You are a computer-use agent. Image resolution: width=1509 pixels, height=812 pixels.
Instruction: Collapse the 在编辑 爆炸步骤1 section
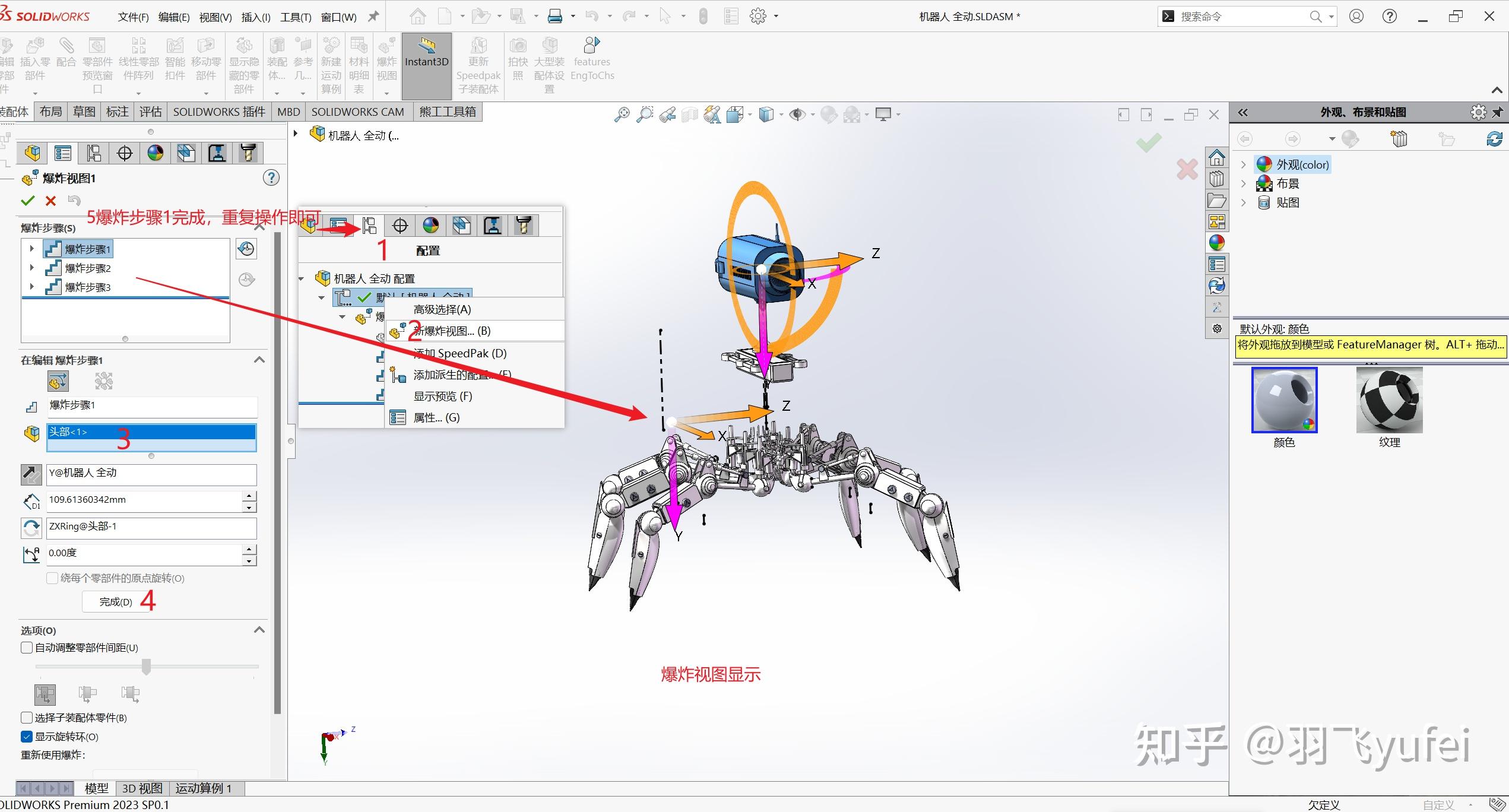coord(259,360)
